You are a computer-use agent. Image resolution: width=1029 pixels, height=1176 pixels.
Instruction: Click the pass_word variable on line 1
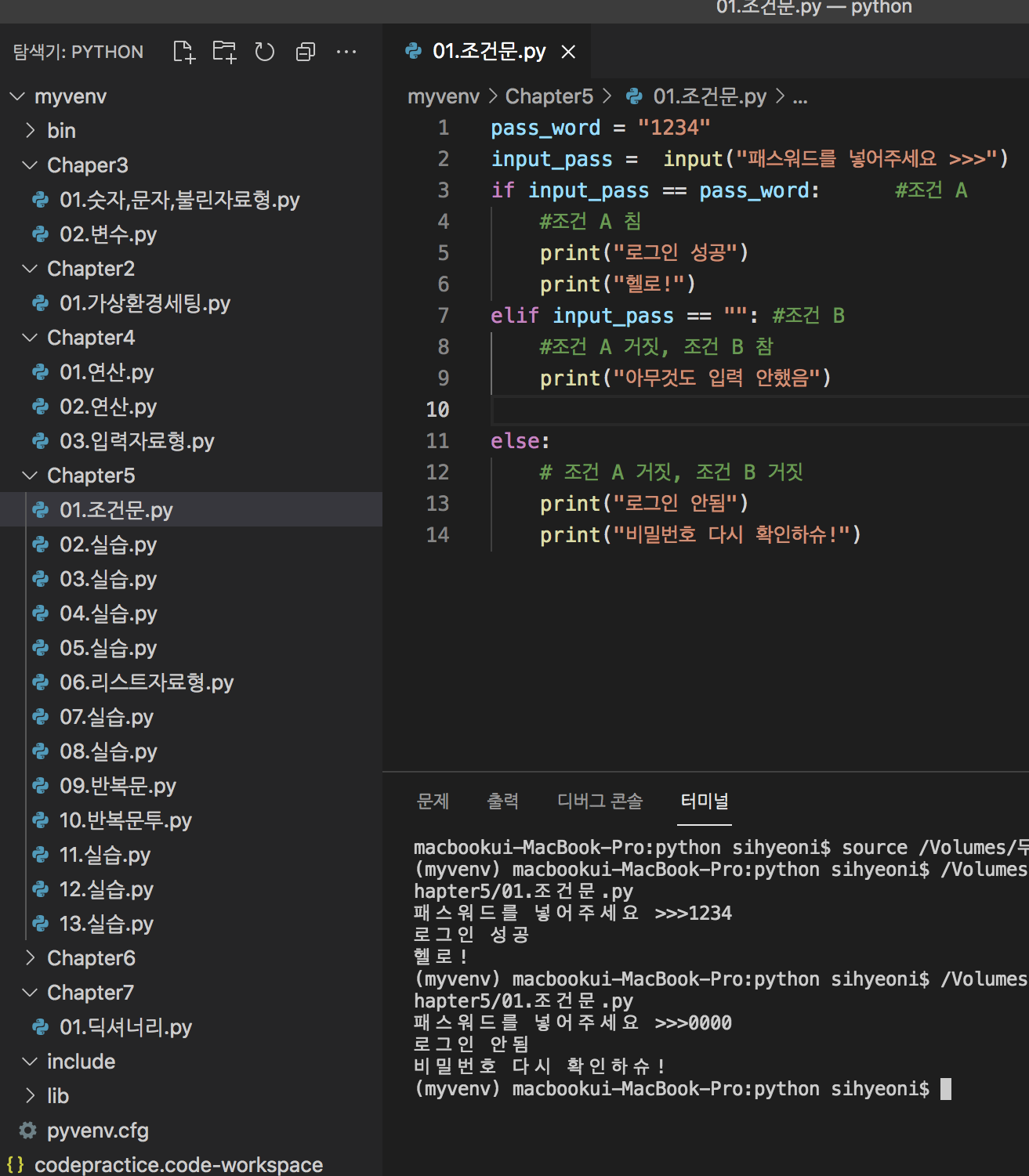point(545,128)
